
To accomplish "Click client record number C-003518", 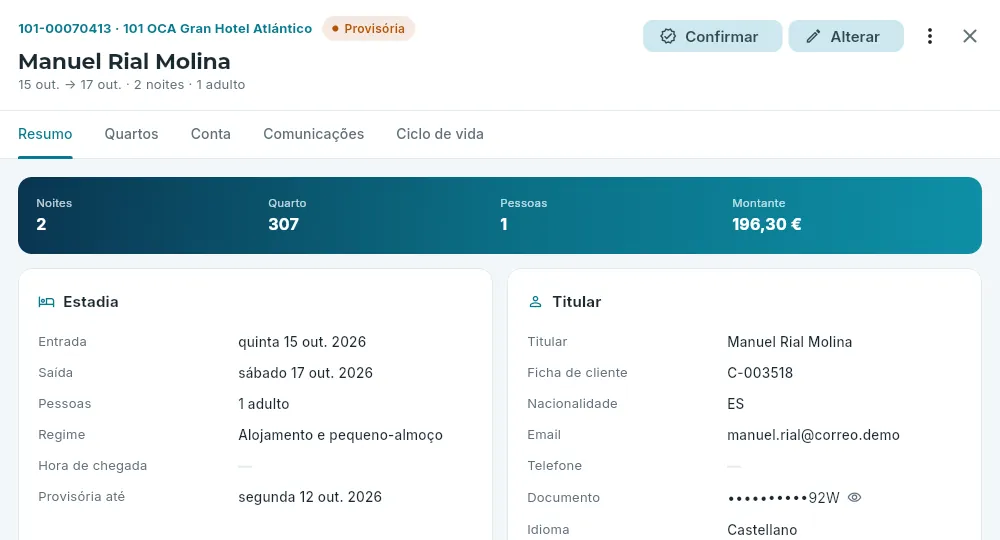I will click(x=760, y=373).
